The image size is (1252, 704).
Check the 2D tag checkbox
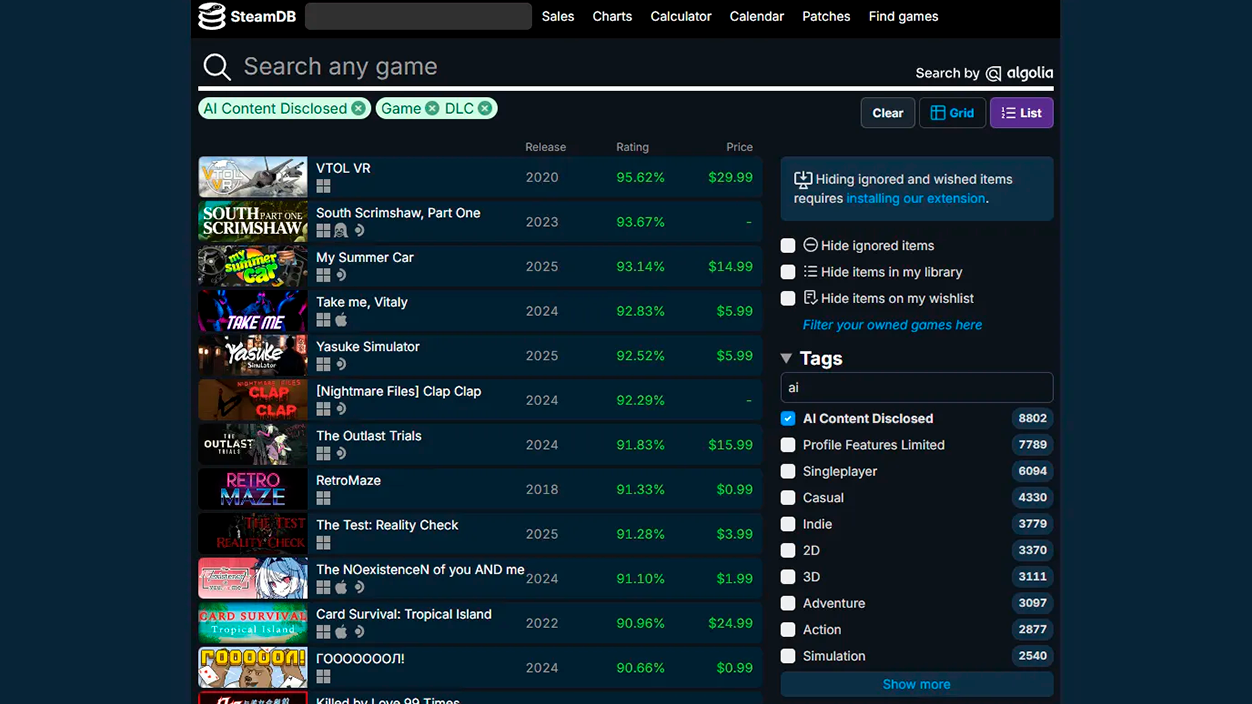[x=788, y=550]
